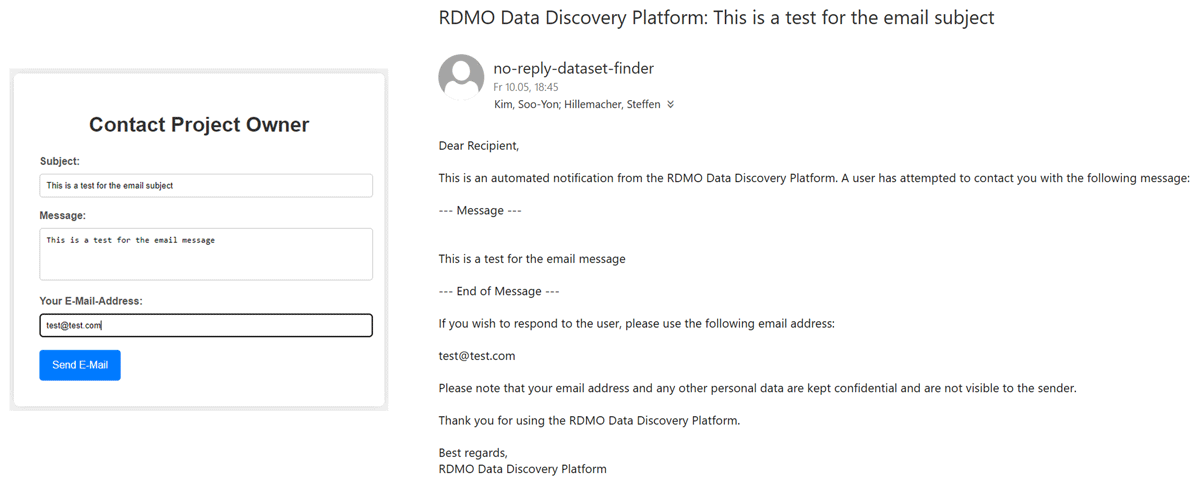Click the Message: label

(63, 215)
